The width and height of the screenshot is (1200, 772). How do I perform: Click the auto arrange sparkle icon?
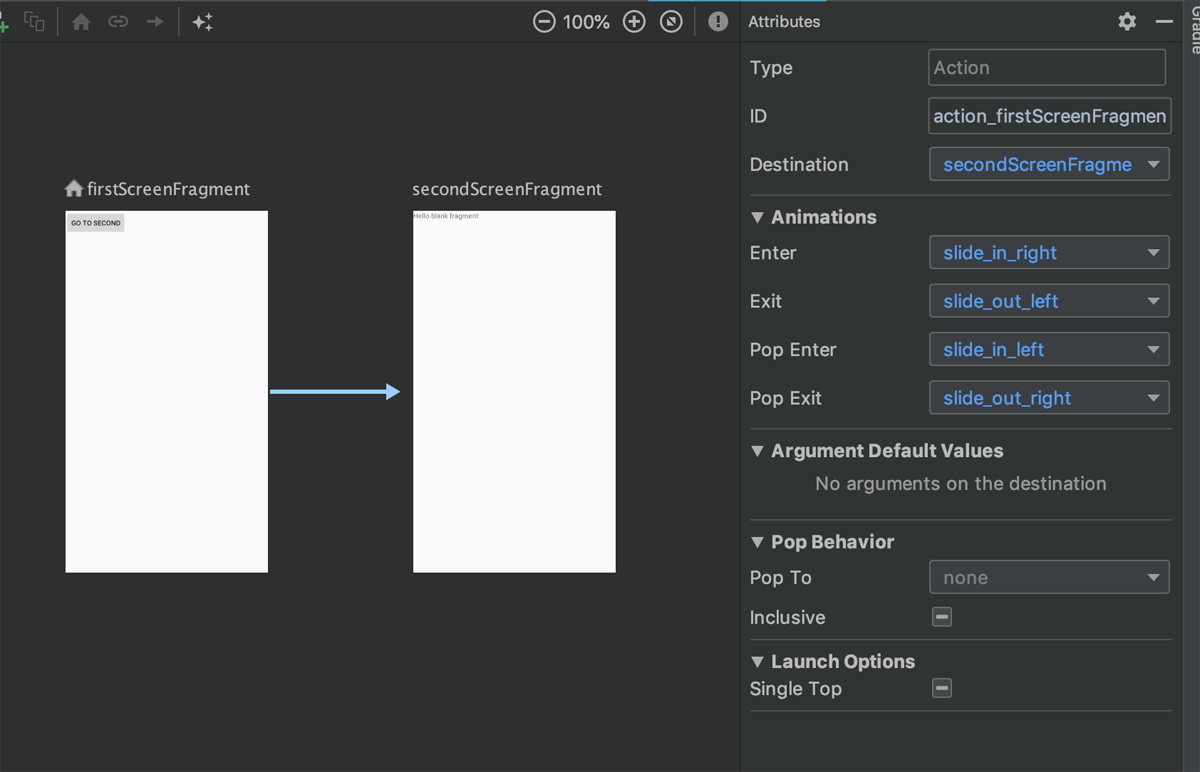click(203, 21)
